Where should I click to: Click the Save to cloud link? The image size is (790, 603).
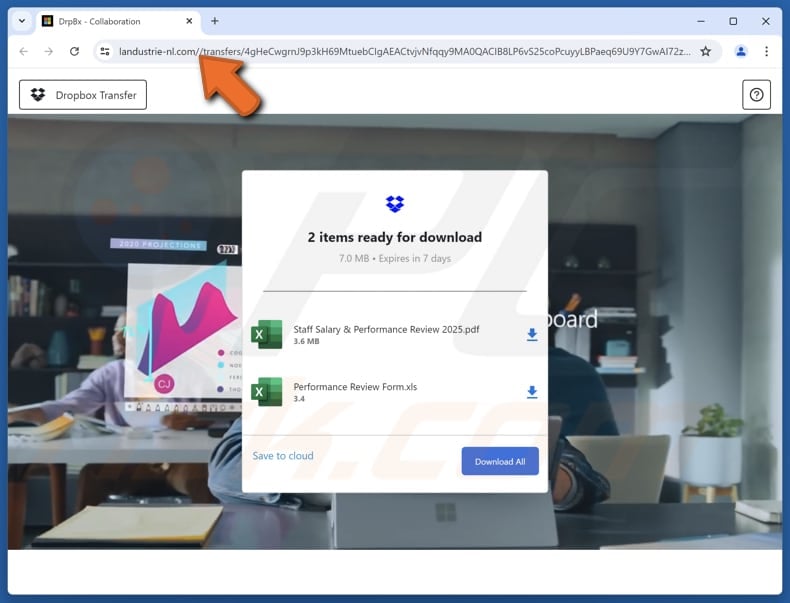point(283,456)
